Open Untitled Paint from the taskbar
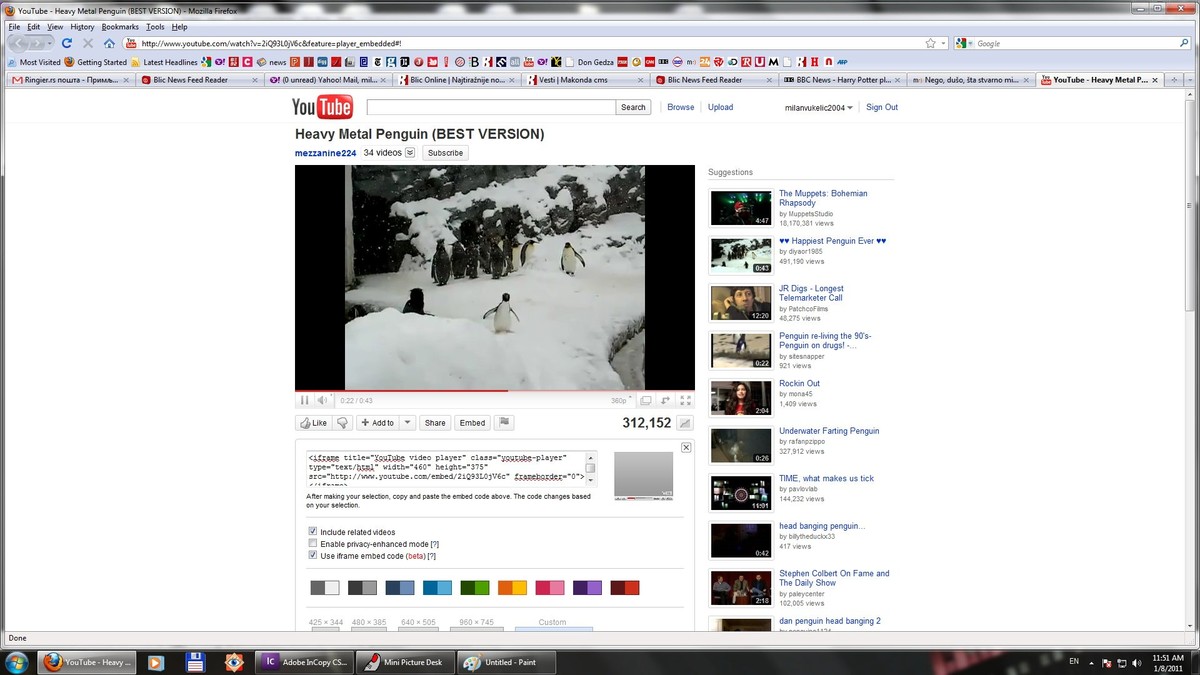This screenshot has width=1200, height=675. (506, 662)
